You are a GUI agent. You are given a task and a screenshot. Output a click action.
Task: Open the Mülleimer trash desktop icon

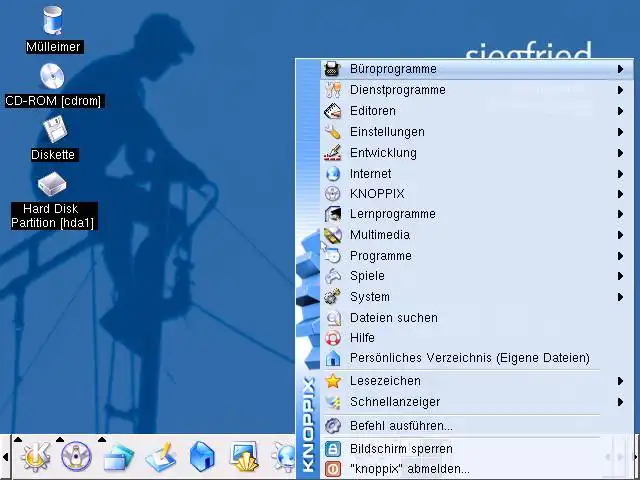[x=53, y=20]
